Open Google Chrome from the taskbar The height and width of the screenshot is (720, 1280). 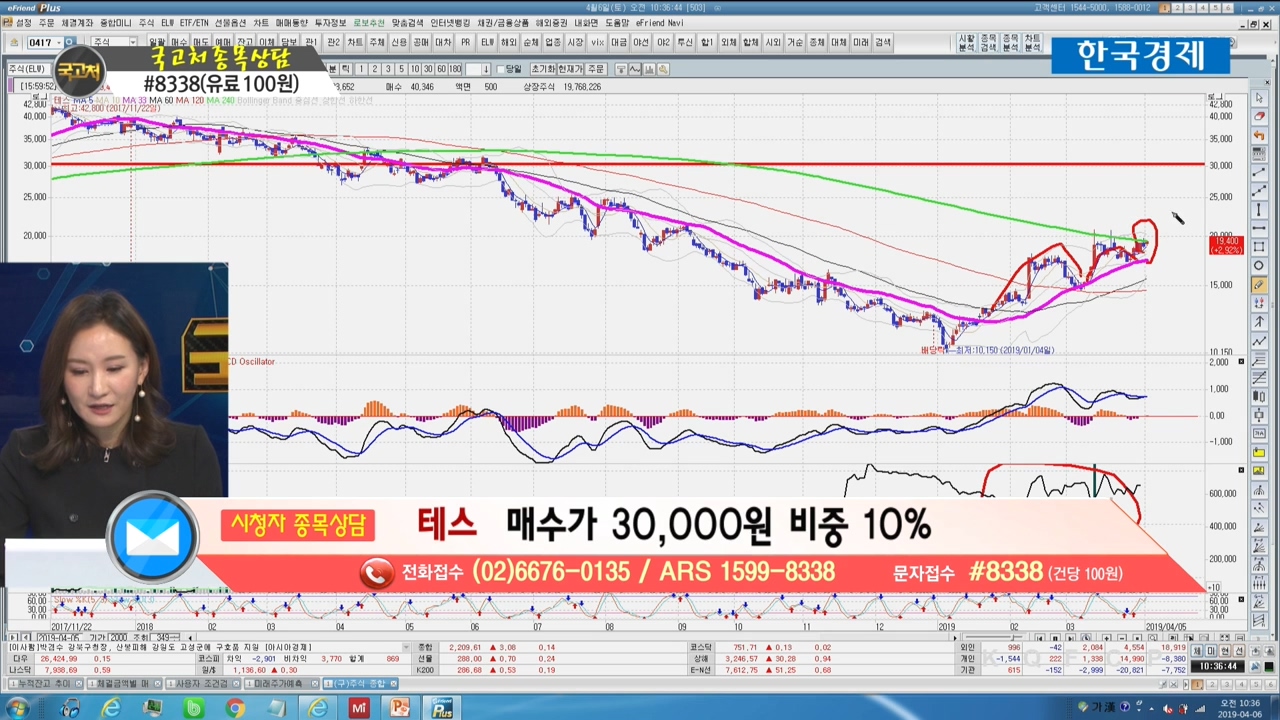(x=235, y=708)
